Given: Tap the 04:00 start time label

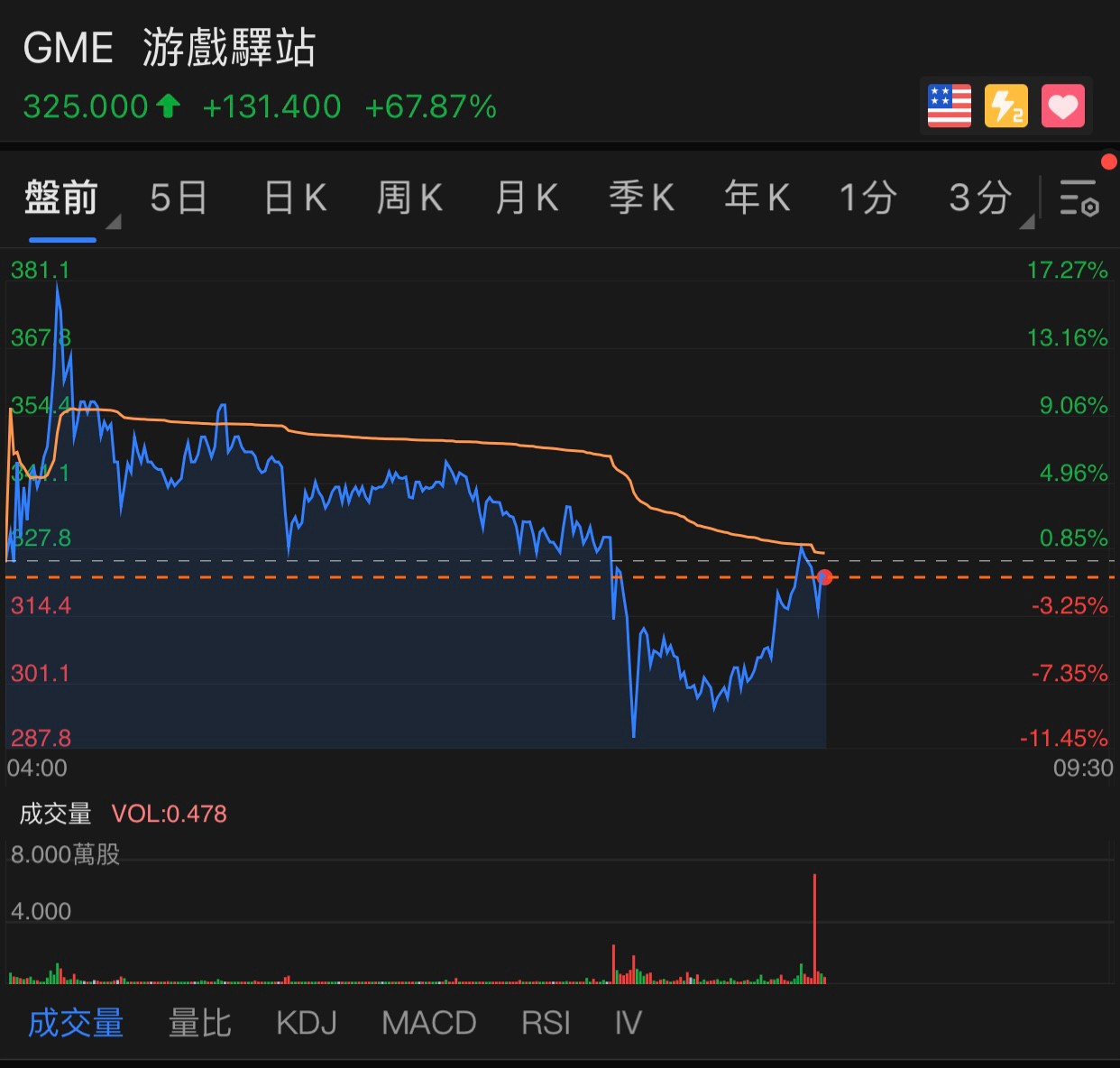Looking at the screenshot, I should (x=37, y=768).
